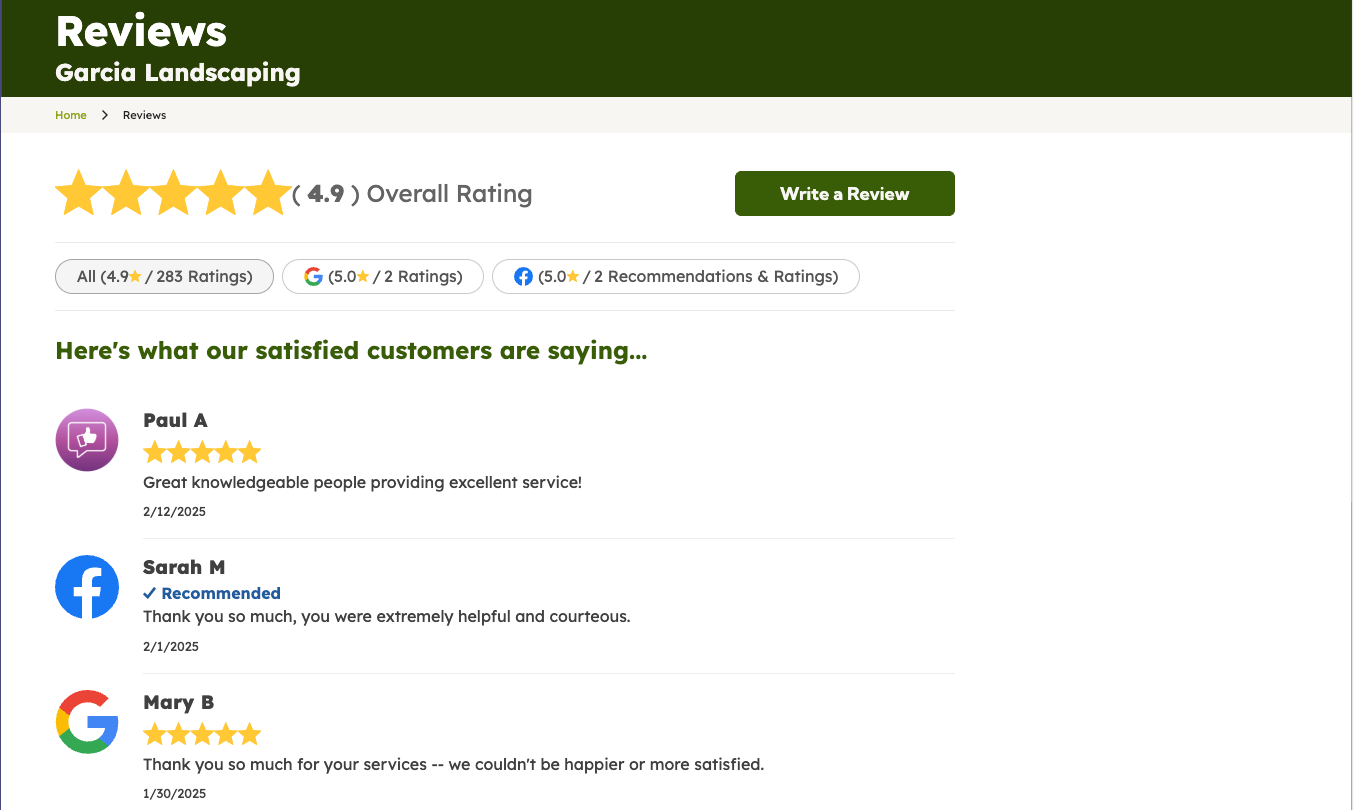Click Paul A's five-star rating

201,453
